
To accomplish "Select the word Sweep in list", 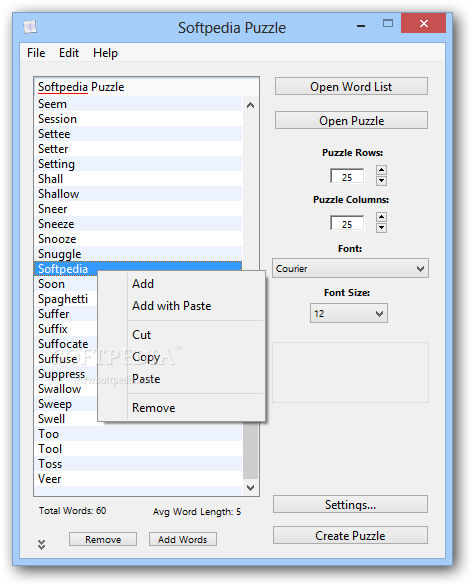I will click(x=55, y=404).
